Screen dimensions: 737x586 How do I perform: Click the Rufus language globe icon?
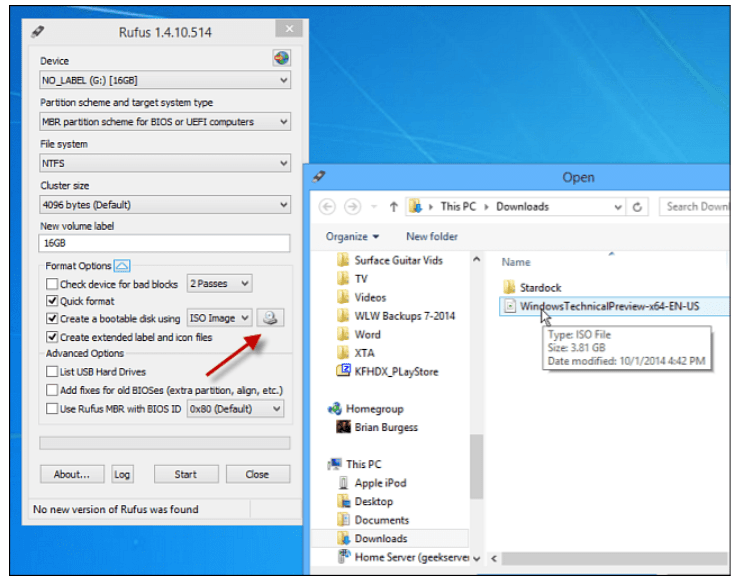click(x=281, y=58)
